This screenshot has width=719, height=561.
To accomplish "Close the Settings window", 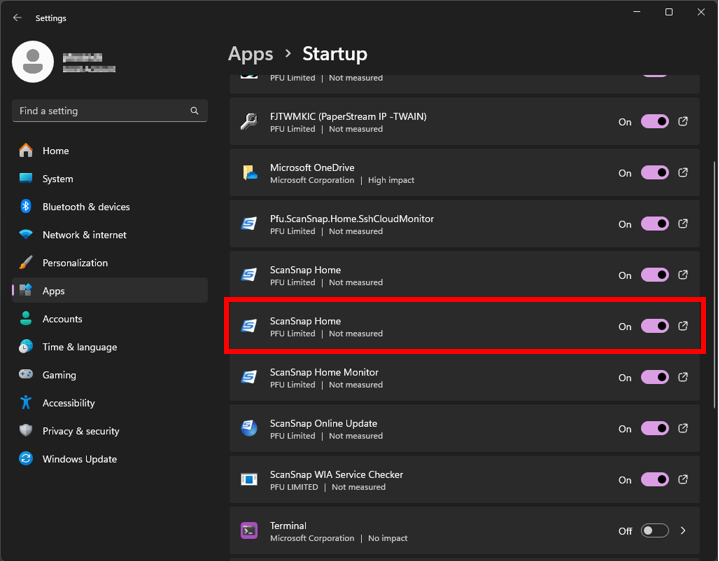I will point(701,12).
